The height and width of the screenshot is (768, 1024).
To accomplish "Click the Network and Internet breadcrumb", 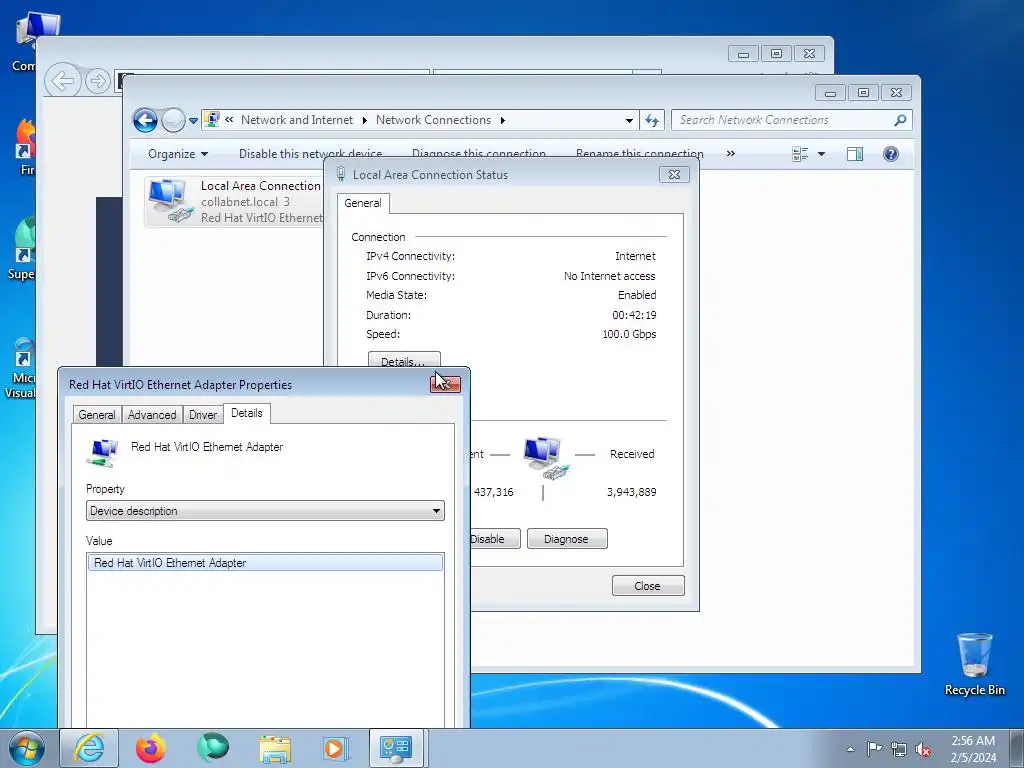I will pos(296,120).
